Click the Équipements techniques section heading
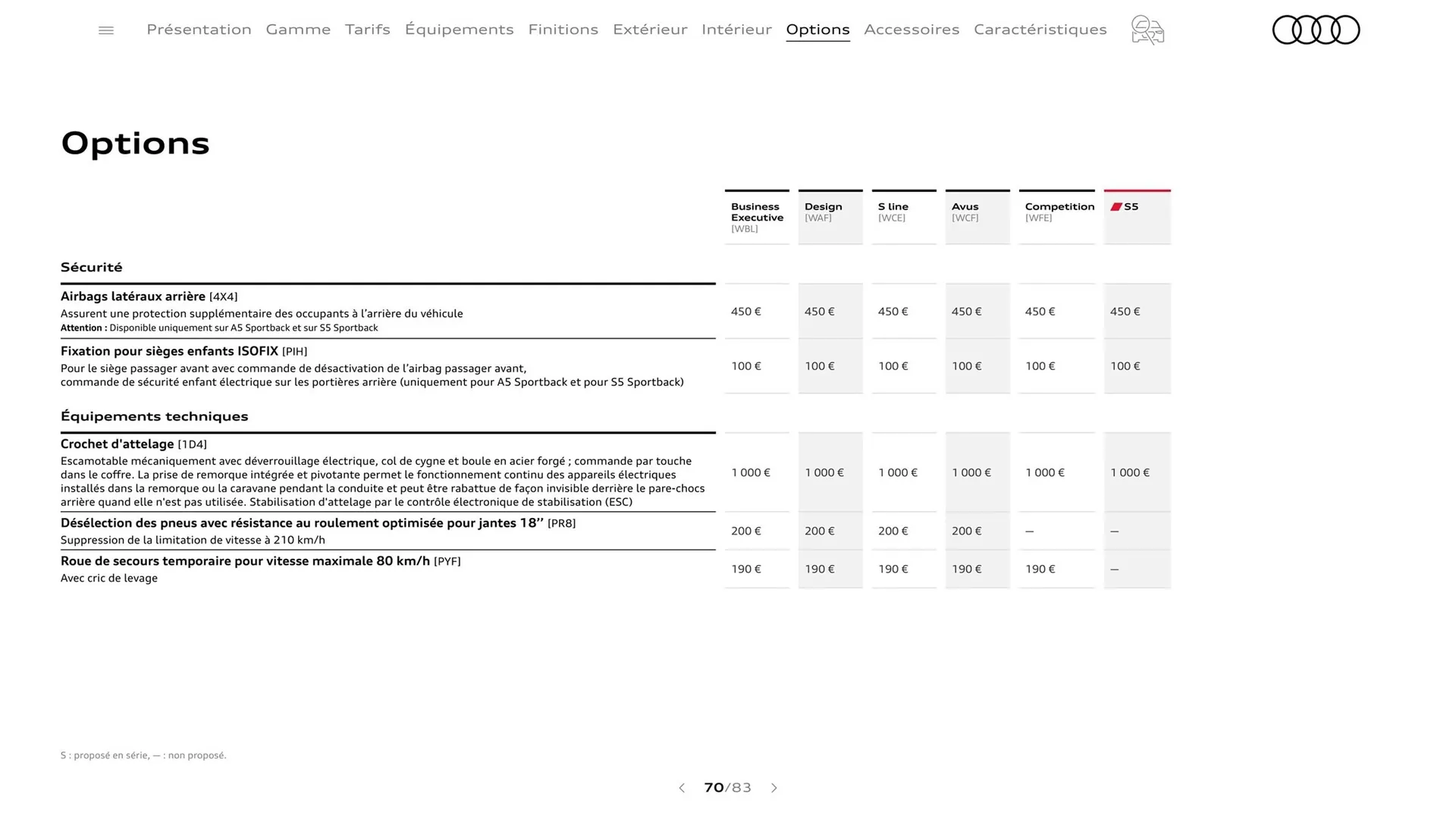1456x819 pixels. (x=155, y=416)
